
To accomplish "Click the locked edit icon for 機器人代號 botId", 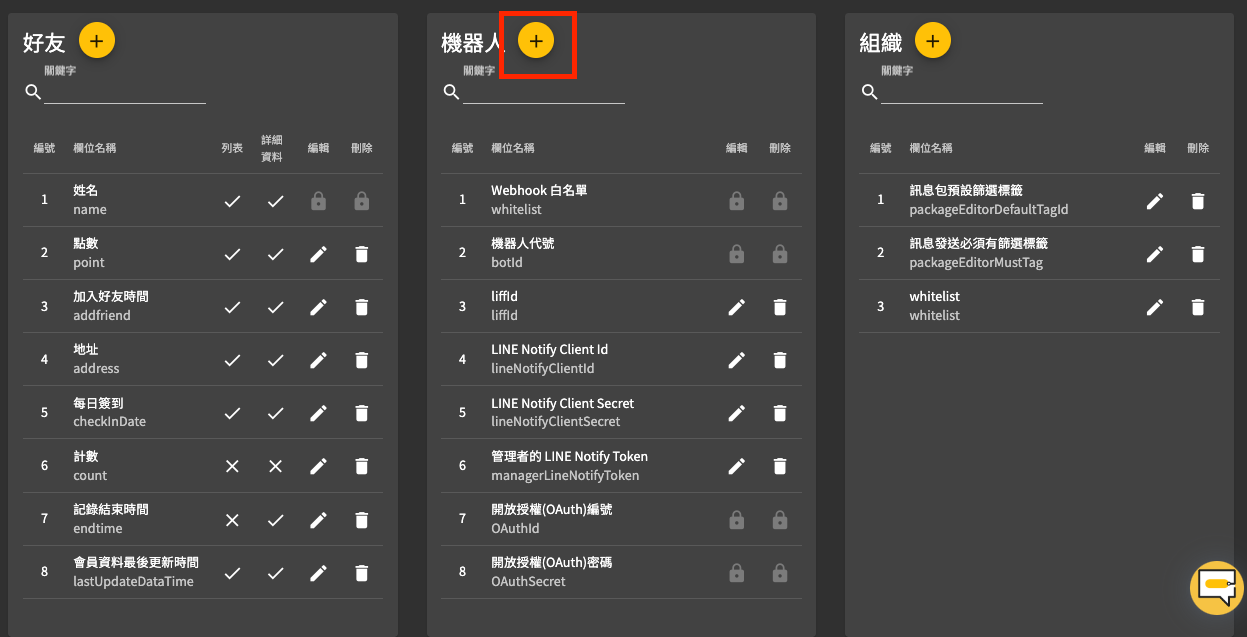I will [x=737, y=254].
